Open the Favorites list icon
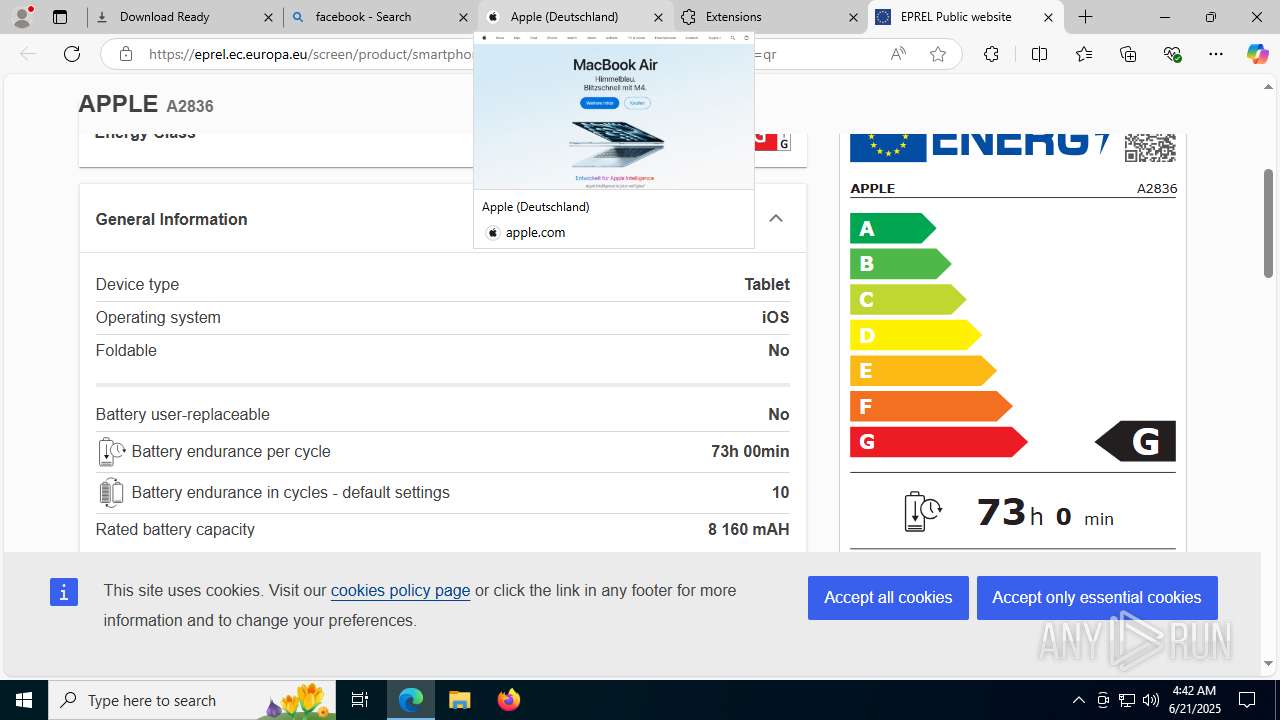This screenshot has width=1280, height=720. coord(1084,54)
